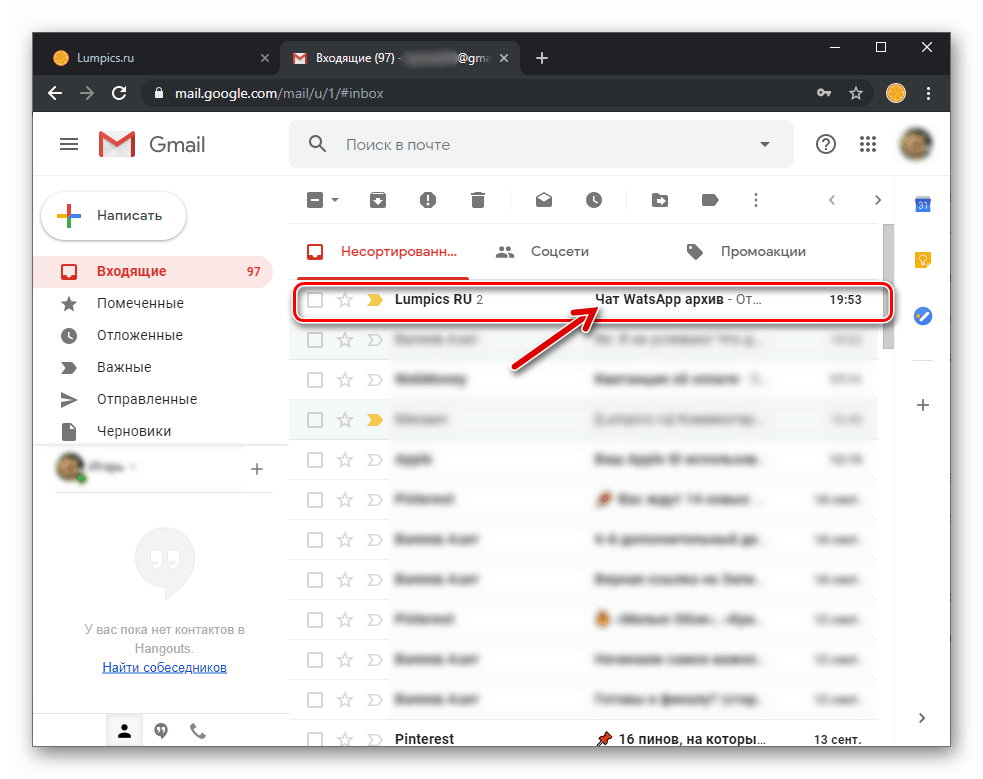Viewport: 983px width, 779px height.
Task: Click the search magnifier icon
Action: point(318,144)
